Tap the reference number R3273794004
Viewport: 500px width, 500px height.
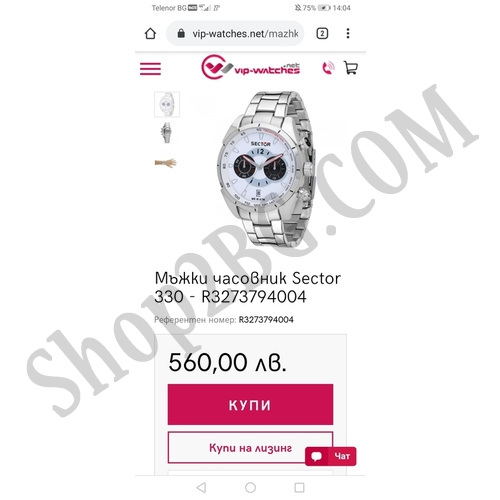pyautogui.click(x=266, y=320)
